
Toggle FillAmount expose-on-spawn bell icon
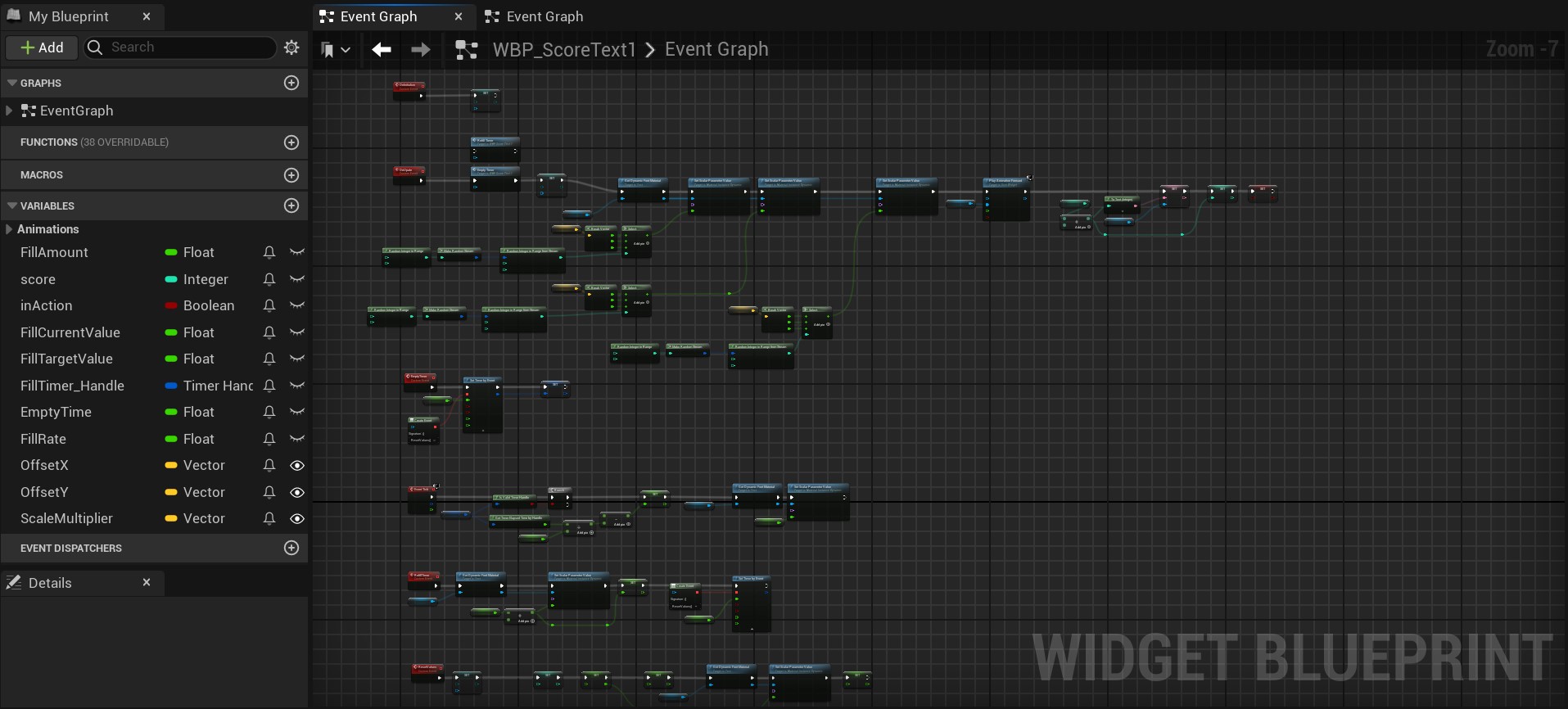[269, 252]
